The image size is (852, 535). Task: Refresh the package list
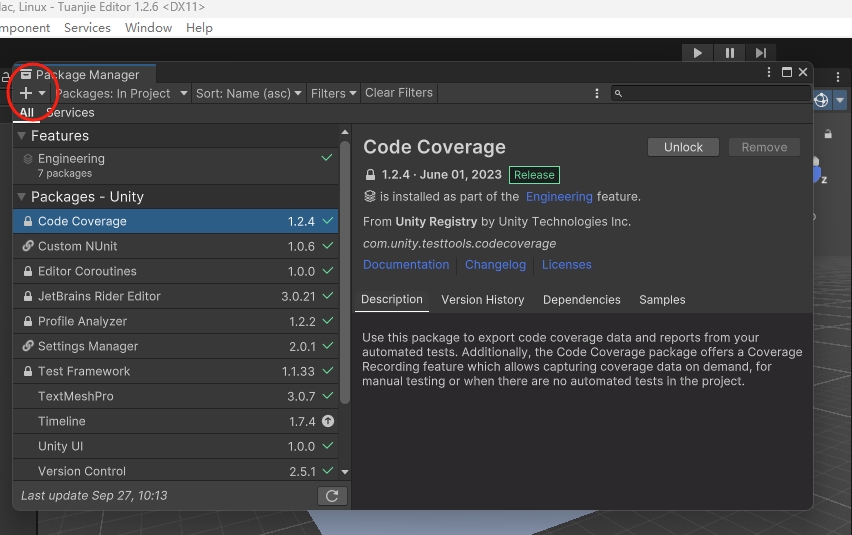(332, 495)
